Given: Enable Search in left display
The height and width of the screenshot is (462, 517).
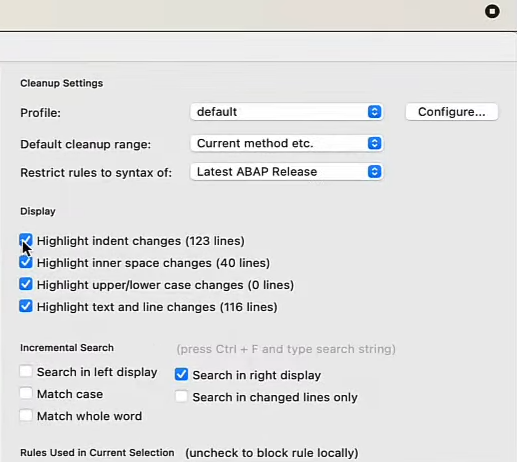Looking at the screenshot, I should 26,371.
